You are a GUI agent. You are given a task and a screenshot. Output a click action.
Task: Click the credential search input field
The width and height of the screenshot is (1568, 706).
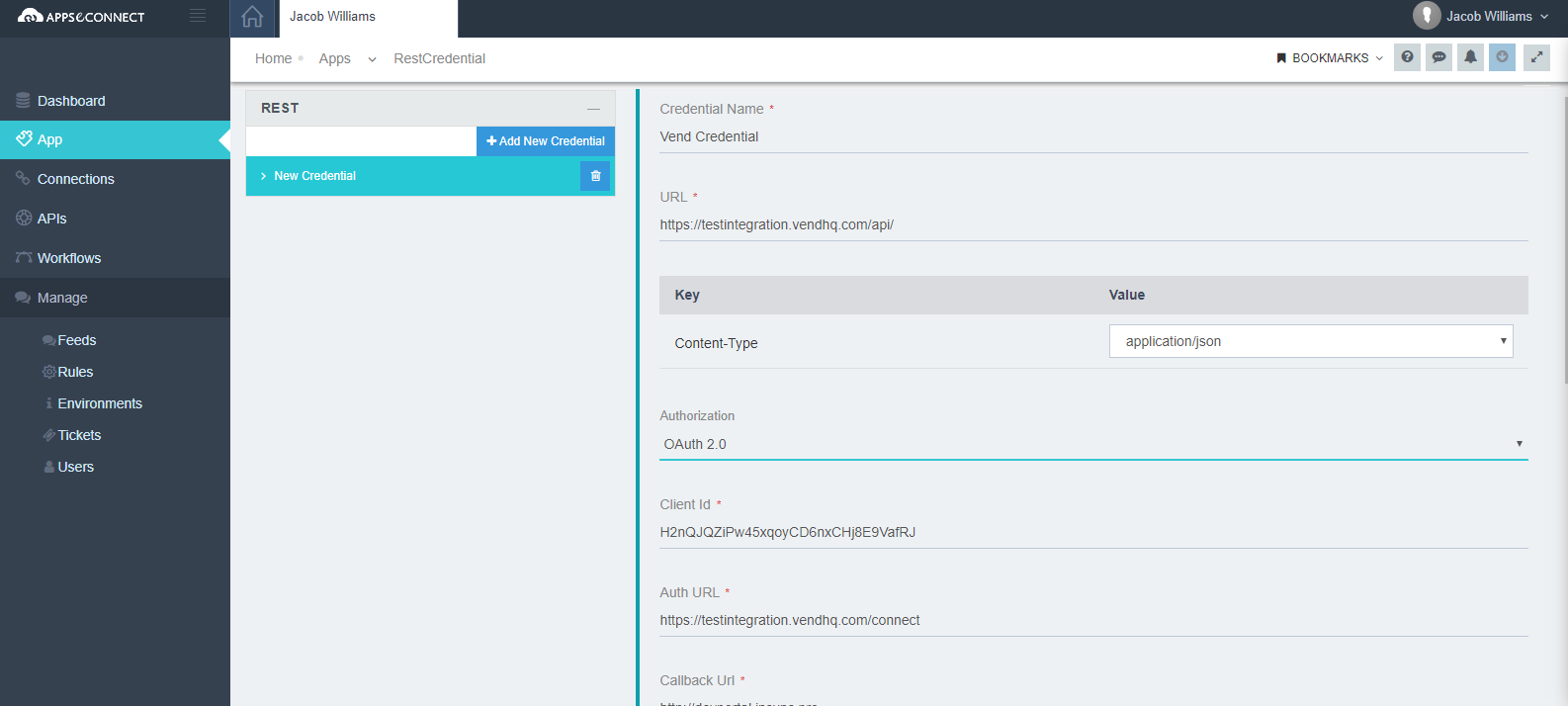tap(361, 141)
